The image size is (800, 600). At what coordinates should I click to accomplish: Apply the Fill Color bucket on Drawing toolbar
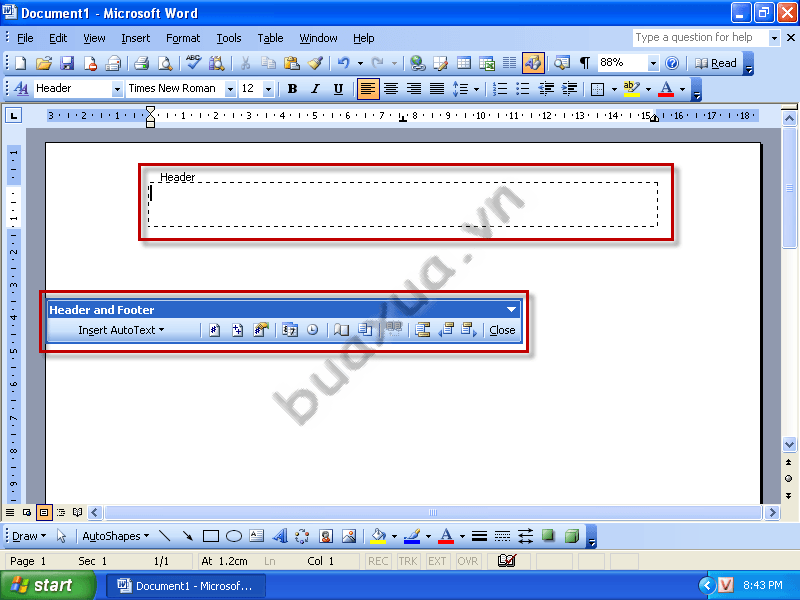point(379,536)
